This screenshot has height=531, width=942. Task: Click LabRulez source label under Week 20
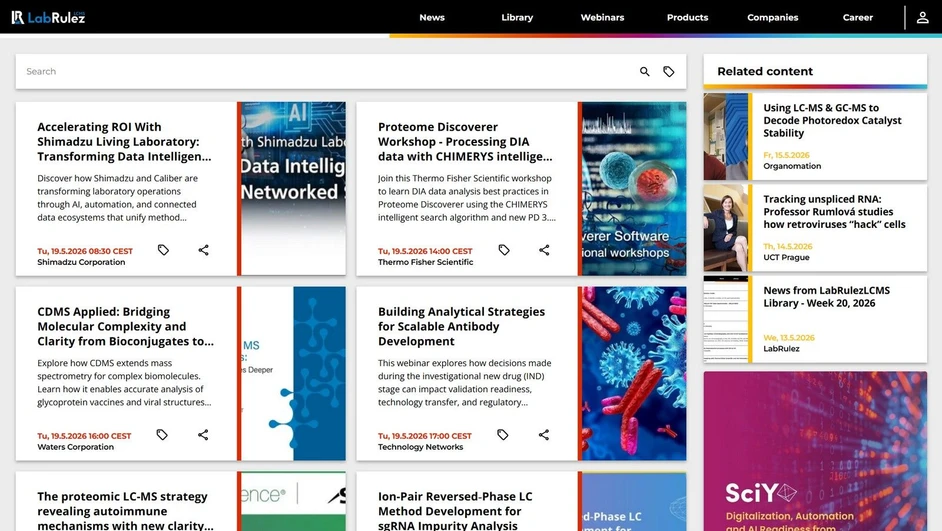tap(781, 349)
